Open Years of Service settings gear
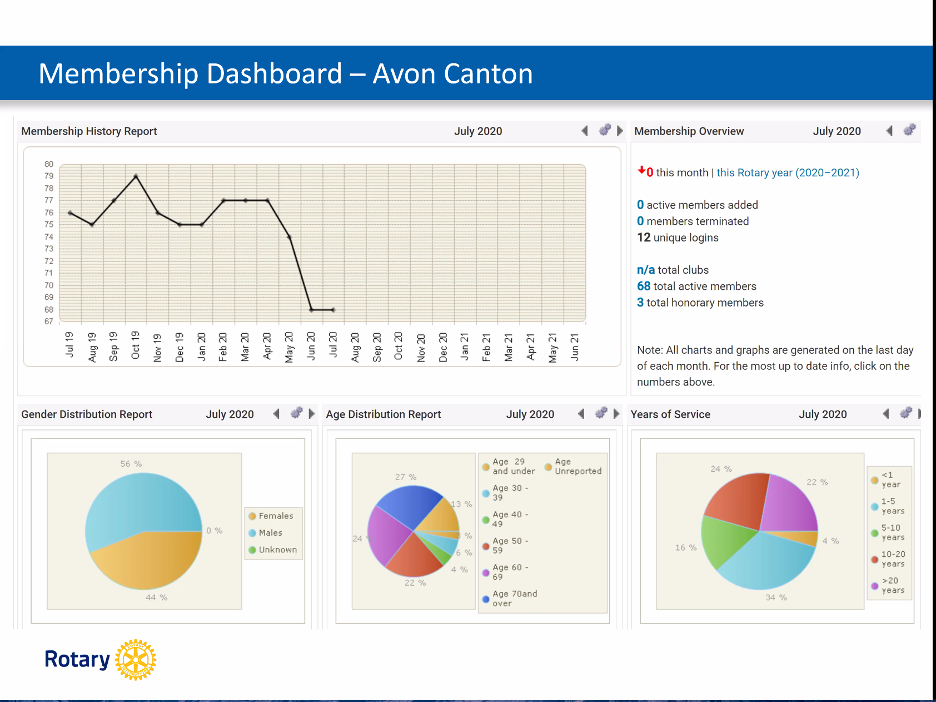The image size is (936, 702). point(905,414)
